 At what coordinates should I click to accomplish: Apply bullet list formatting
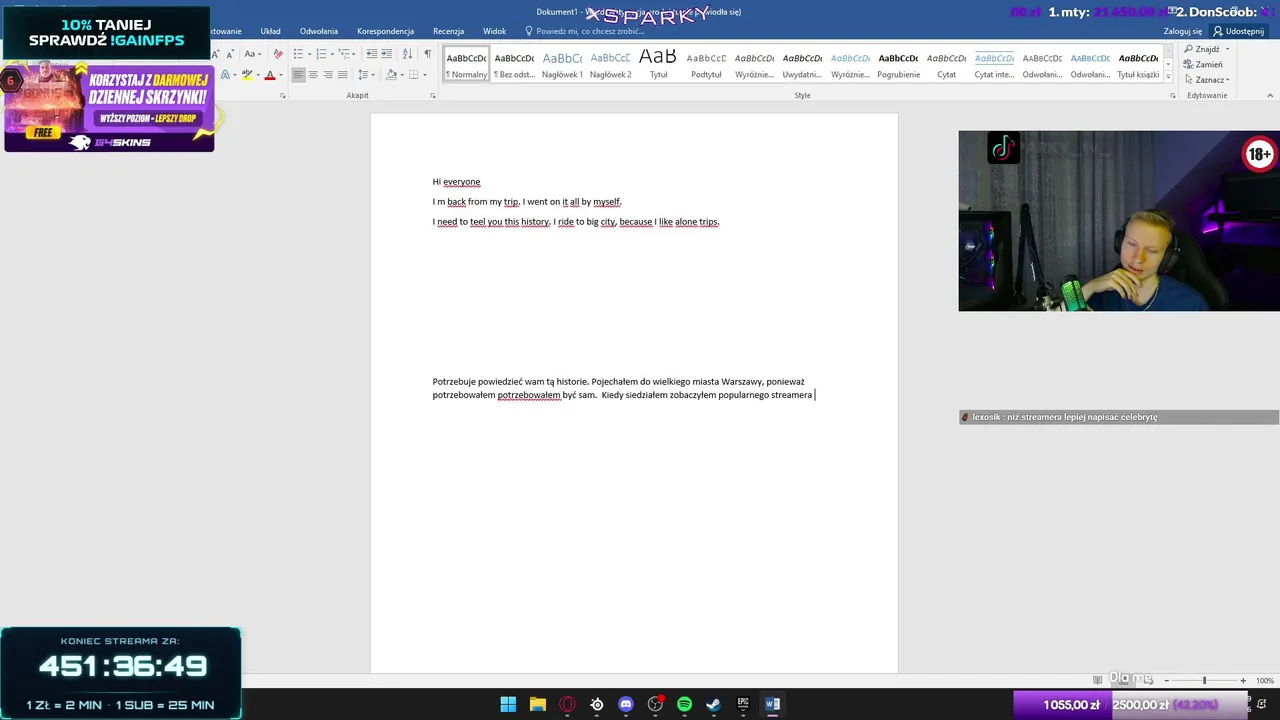coord(298,54)
